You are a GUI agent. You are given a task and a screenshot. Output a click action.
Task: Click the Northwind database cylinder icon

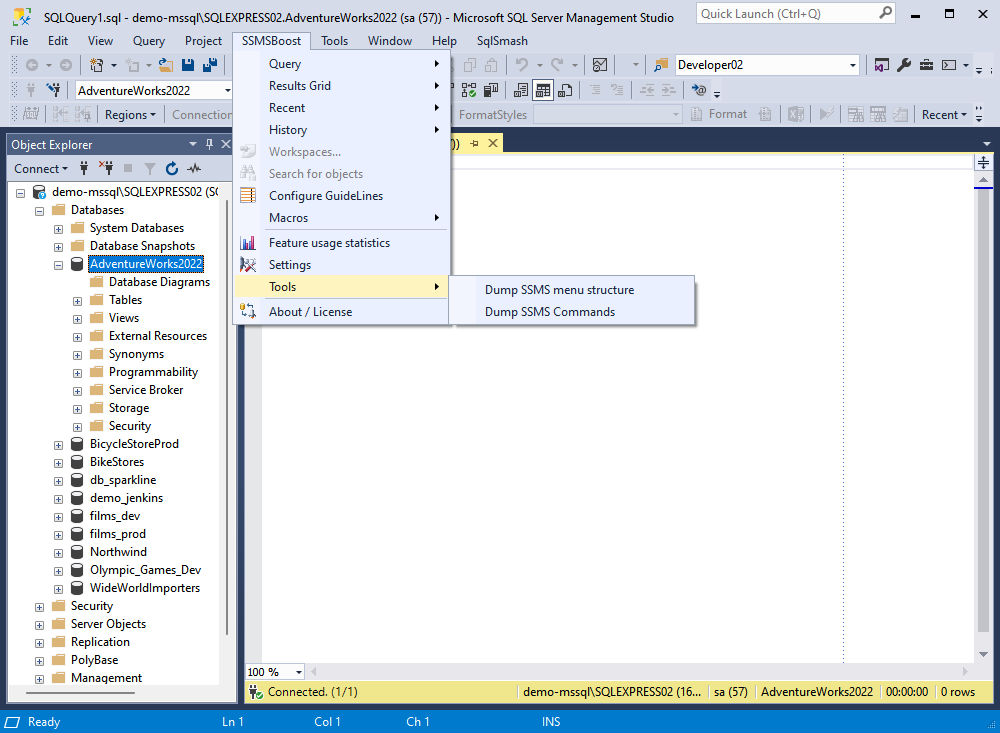click(x=77, y=552)
